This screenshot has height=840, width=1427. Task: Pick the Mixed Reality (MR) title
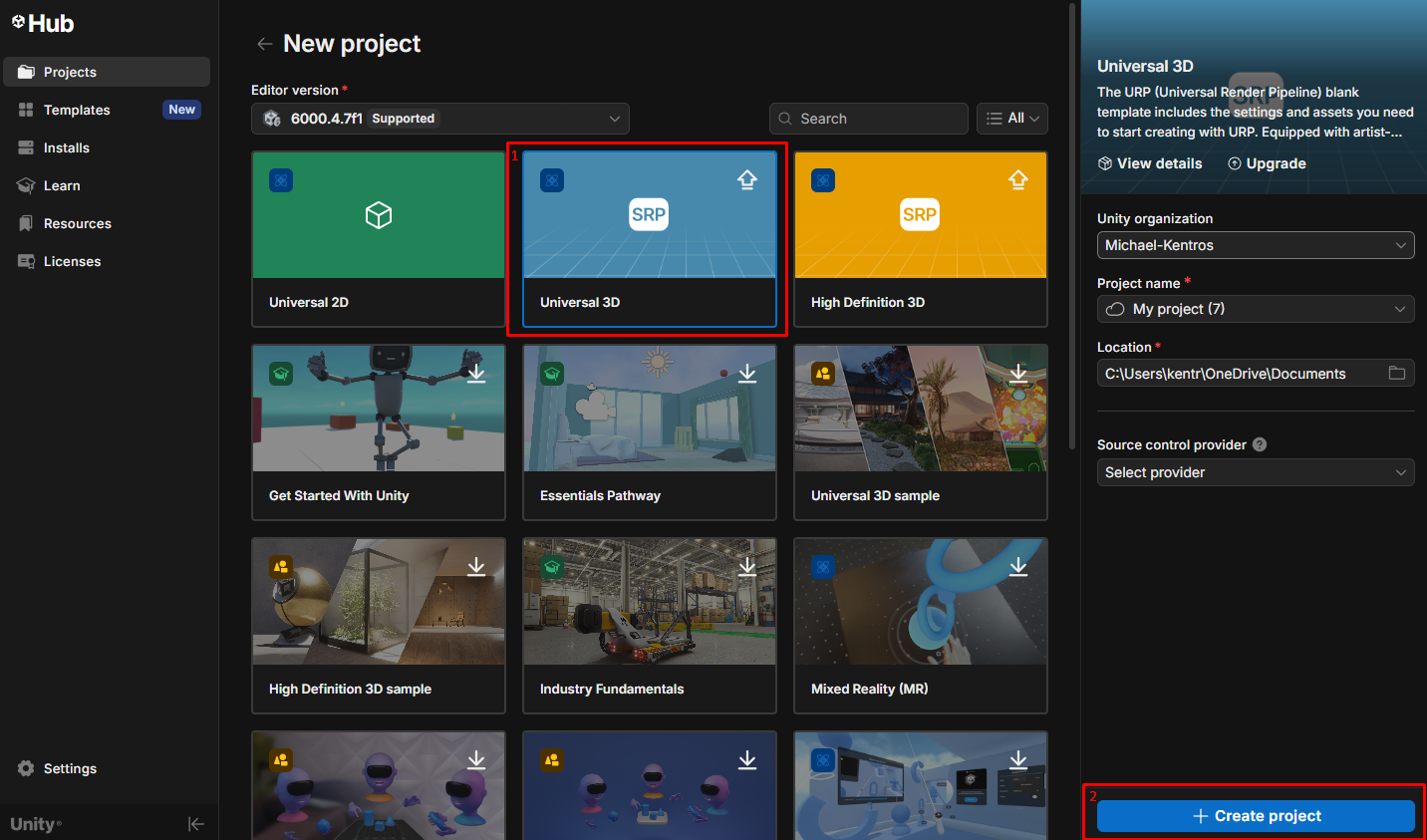point(869,689)
